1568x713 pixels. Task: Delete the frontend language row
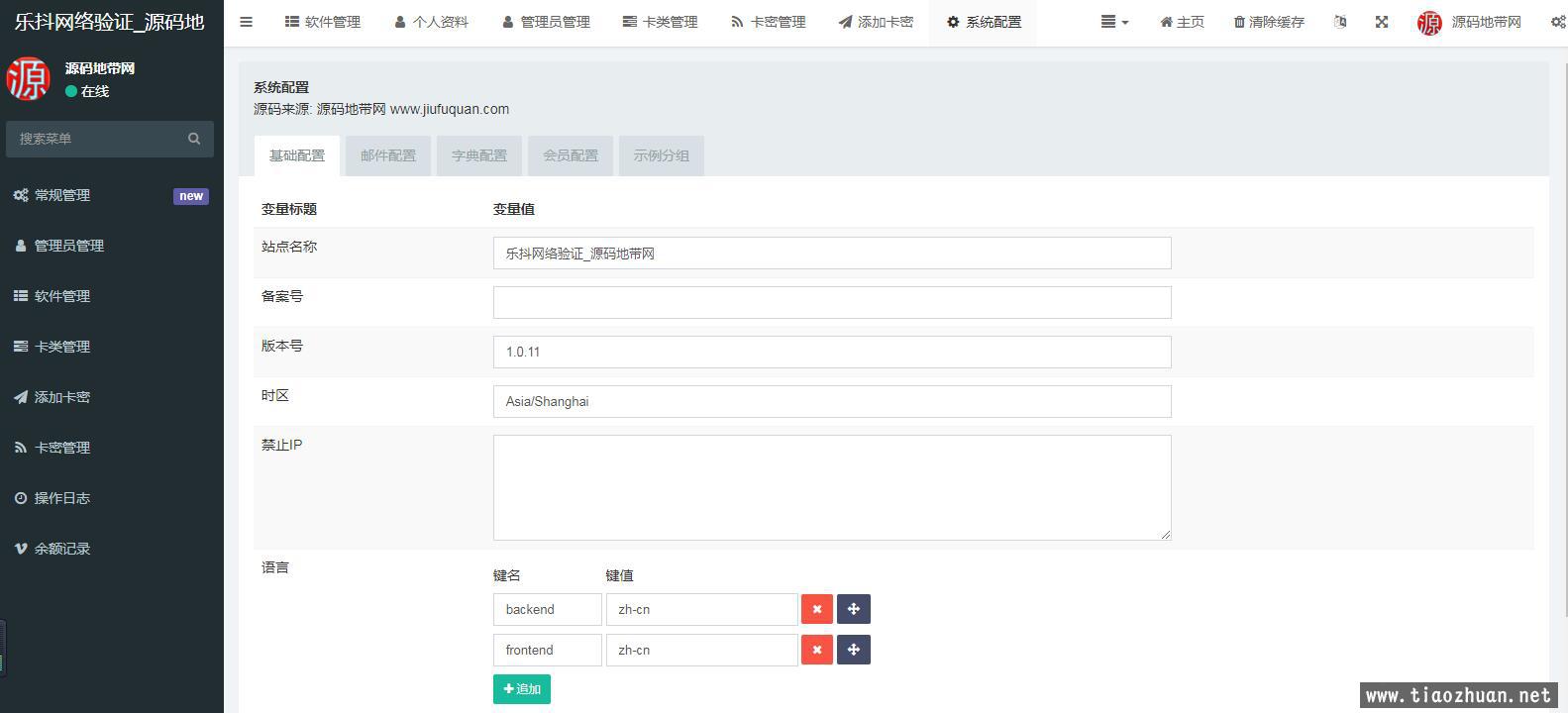816,650
